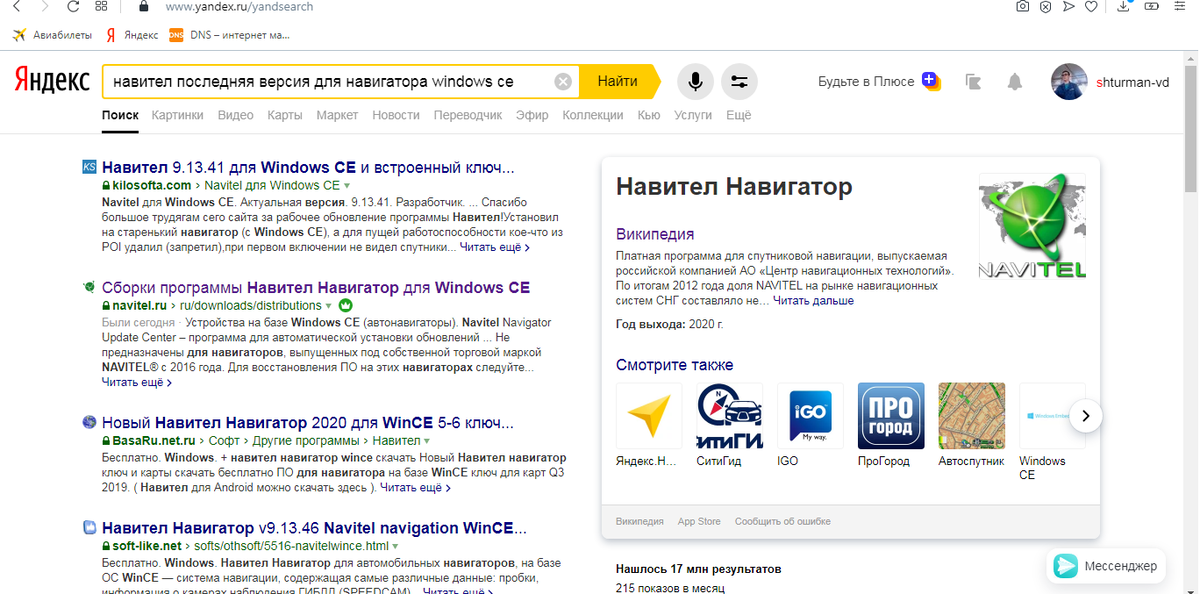Expand dropdown arrow beside kilosofta.com result
The height and width of the screenshot is (594, 1200).
tap(347, 186)
